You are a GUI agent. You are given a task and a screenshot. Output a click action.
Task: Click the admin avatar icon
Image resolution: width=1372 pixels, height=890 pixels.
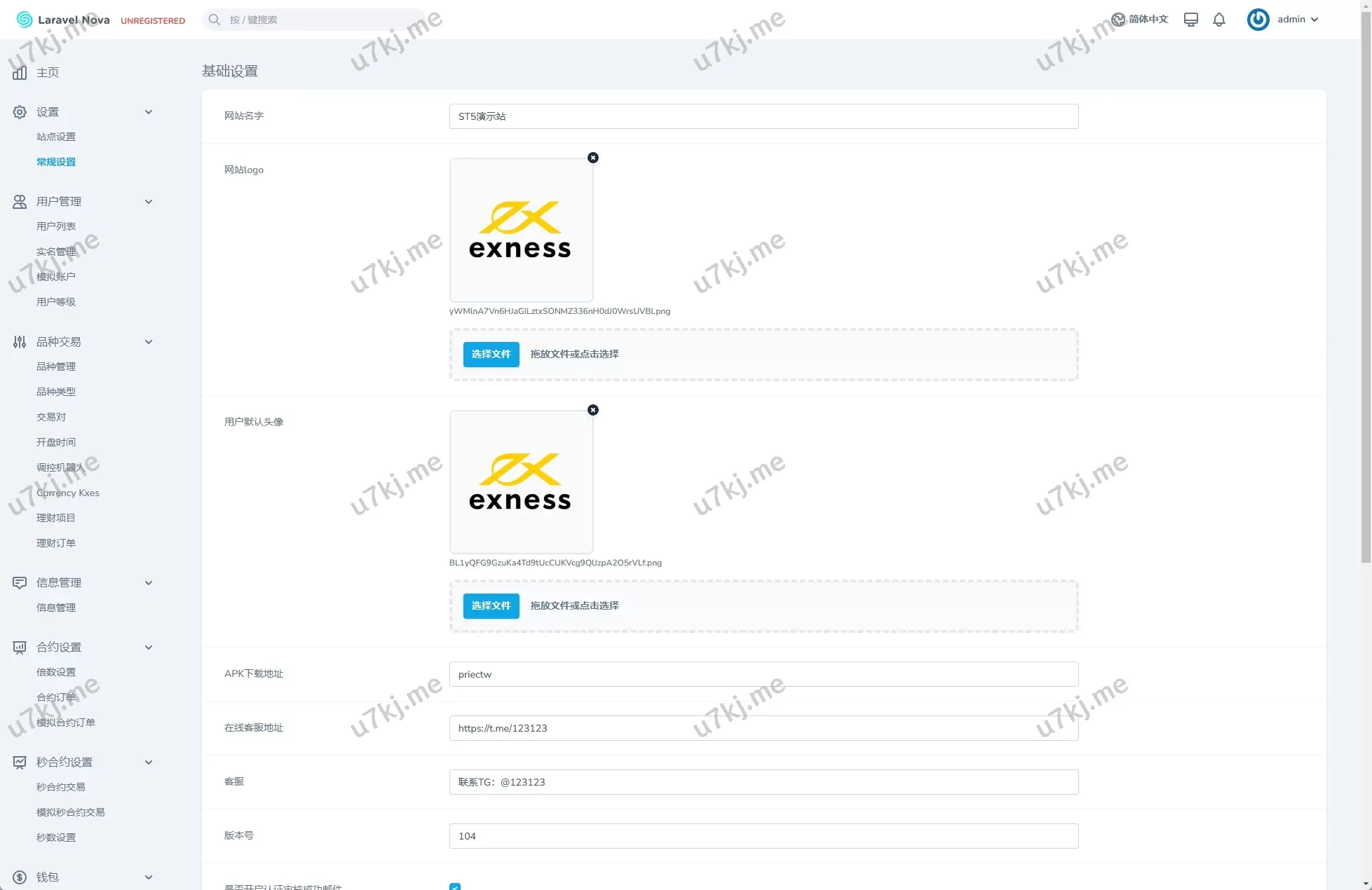(1258, 20)
